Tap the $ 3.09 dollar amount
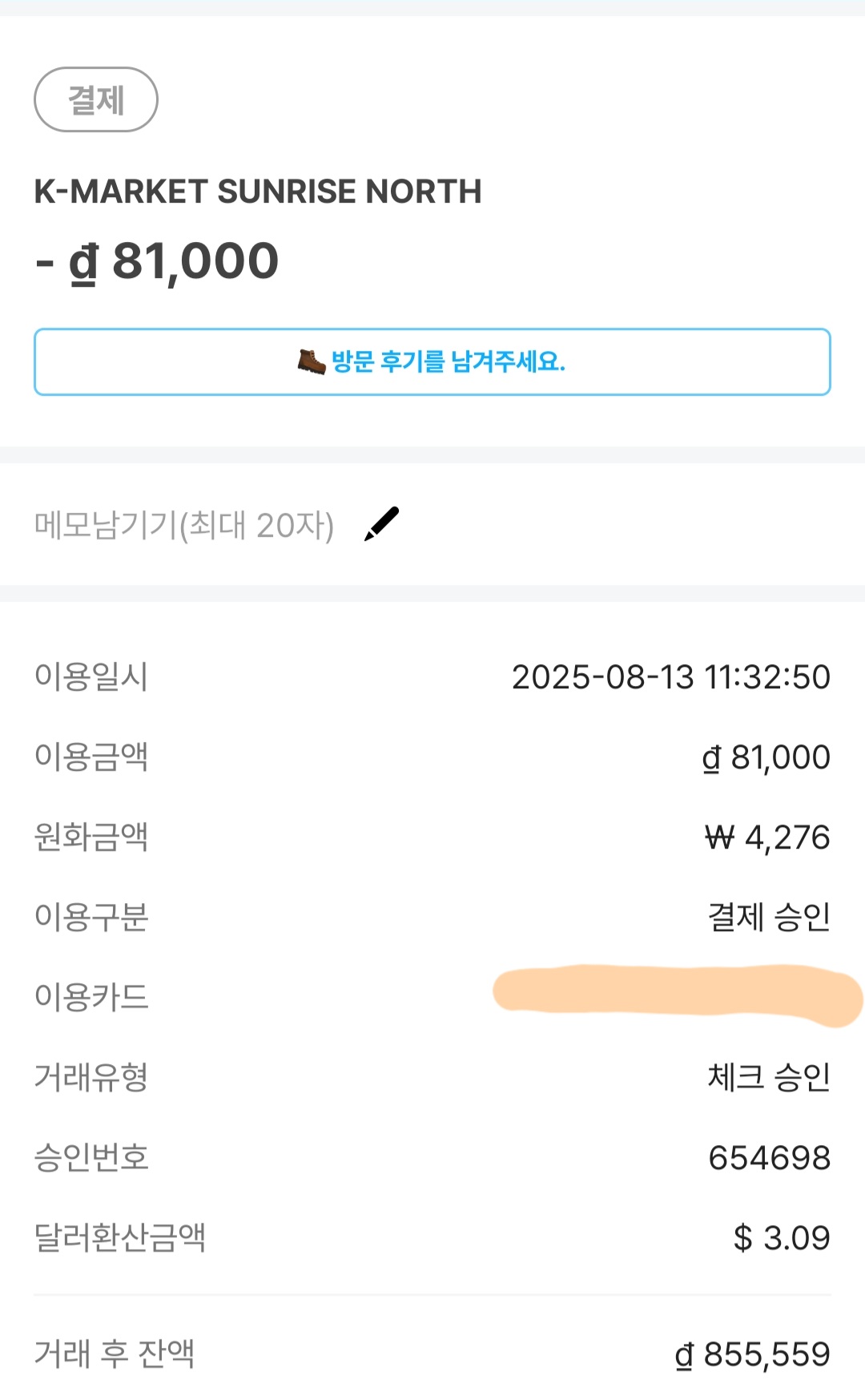Screen dimensions: 865x1400 [x=781, y=1238]
